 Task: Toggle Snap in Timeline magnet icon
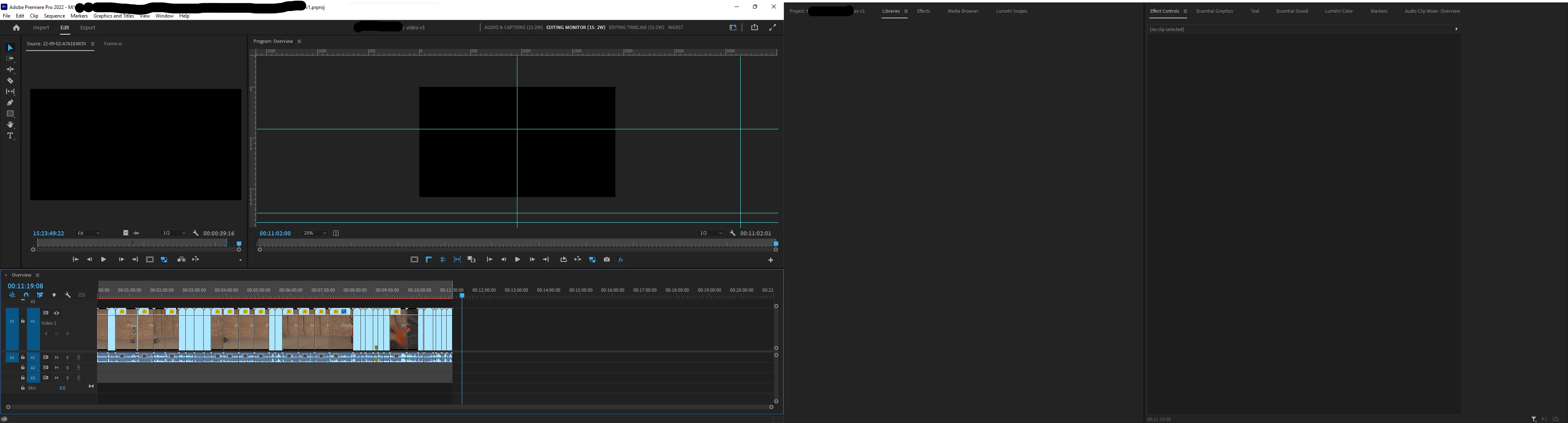point(26,295)
